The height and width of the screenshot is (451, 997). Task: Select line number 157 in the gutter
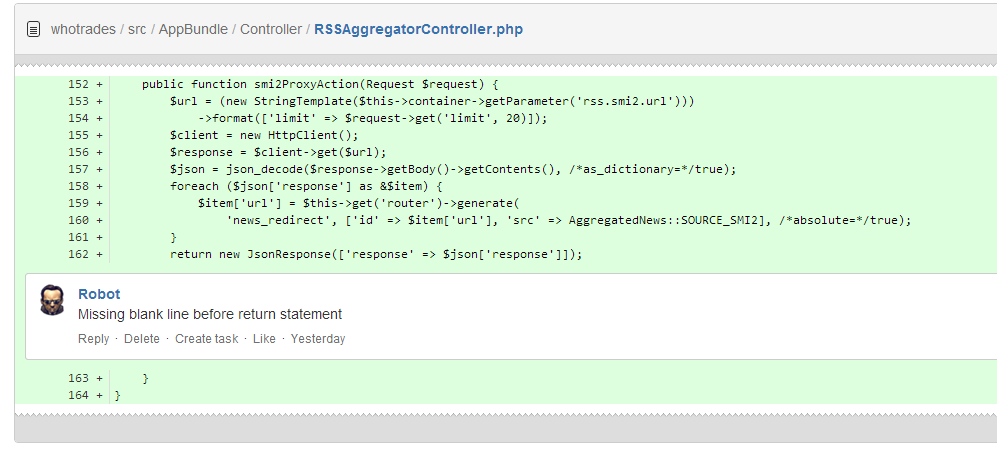78,169
